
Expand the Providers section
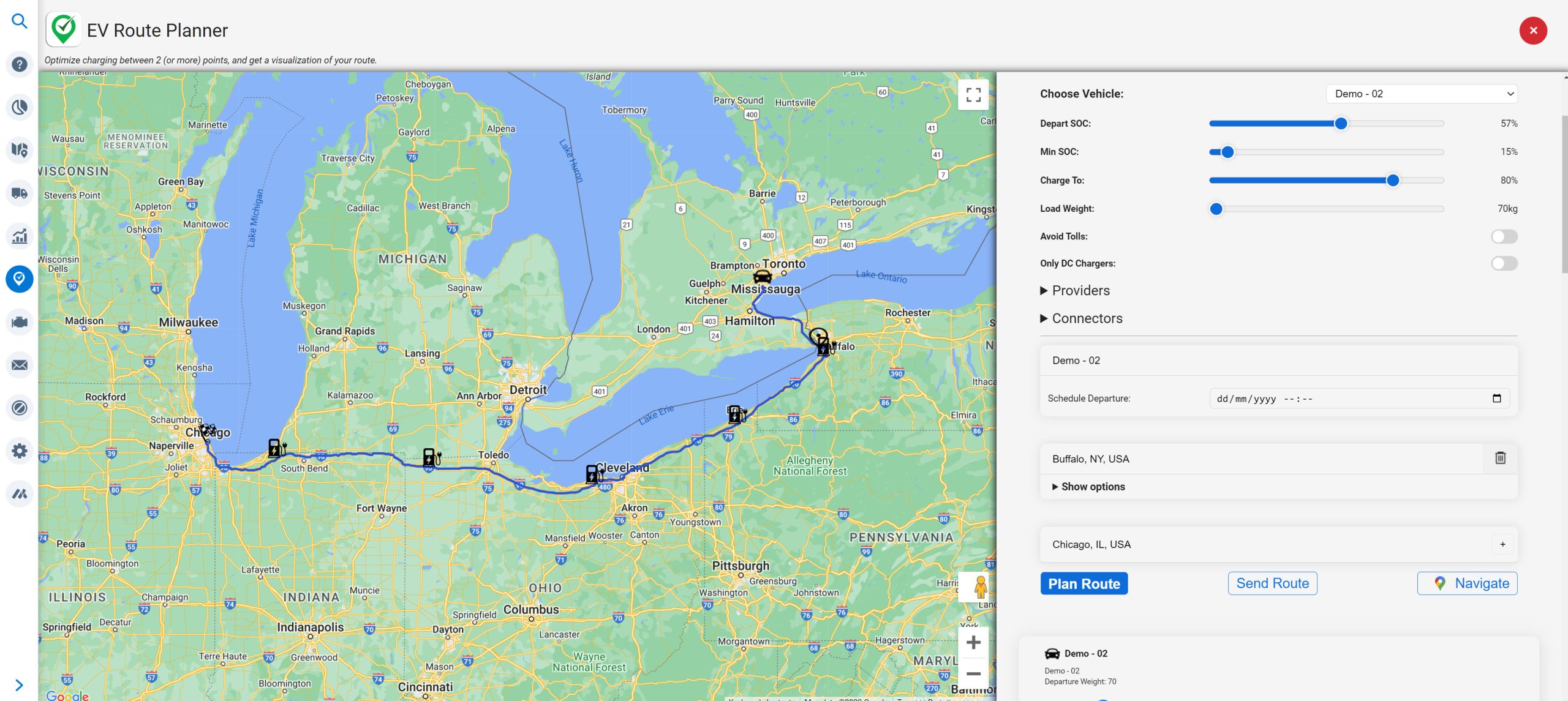tap(1075, 290)
